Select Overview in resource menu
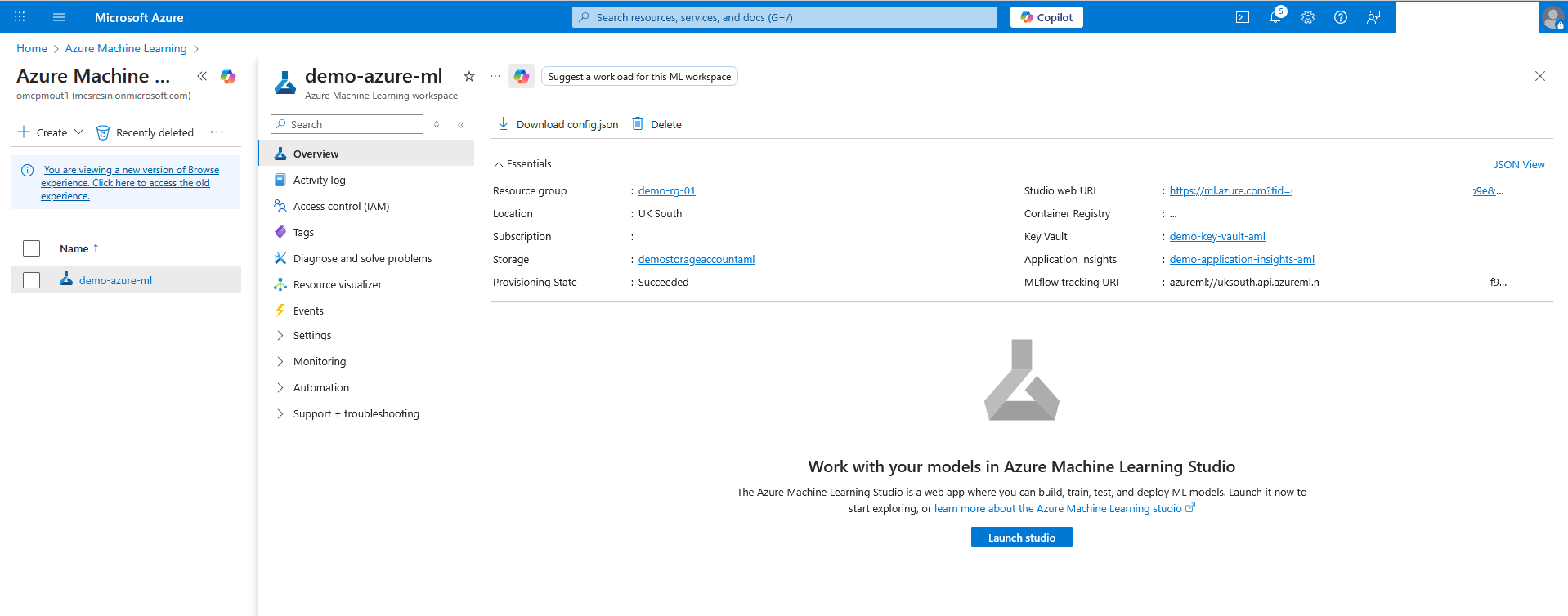1568x616 pixels. (x=366, y=154)
